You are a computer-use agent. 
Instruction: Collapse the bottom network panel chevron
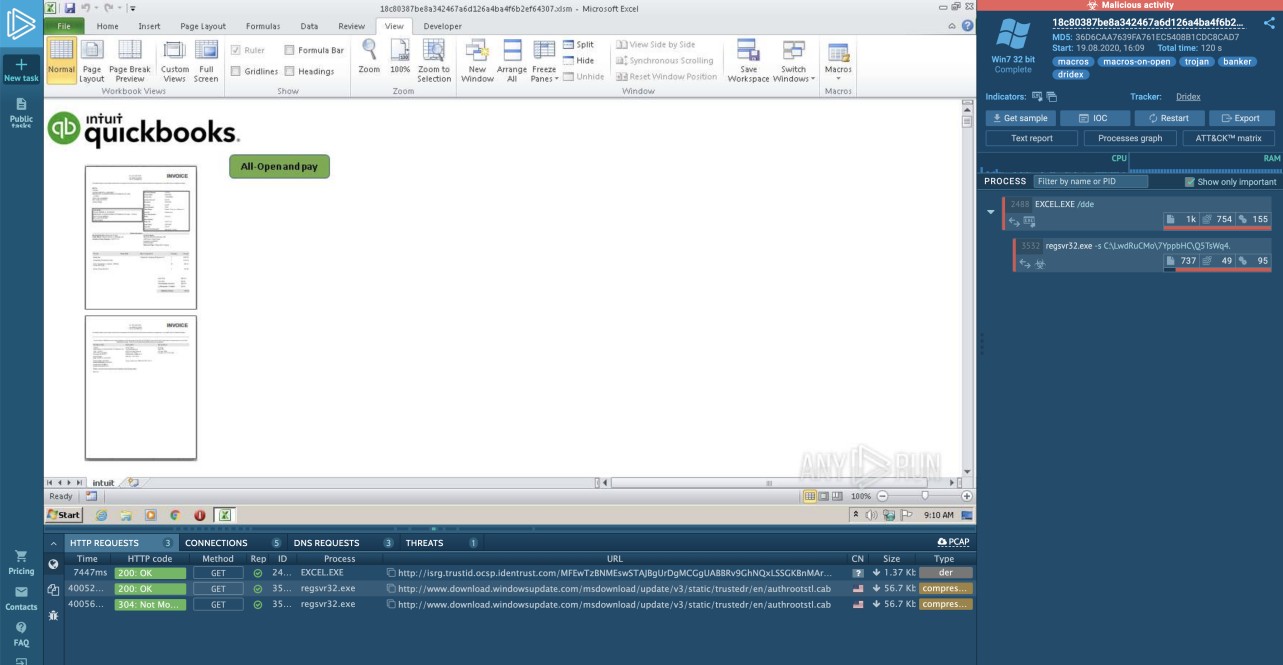pyautogui.click(x=54, y=543)
